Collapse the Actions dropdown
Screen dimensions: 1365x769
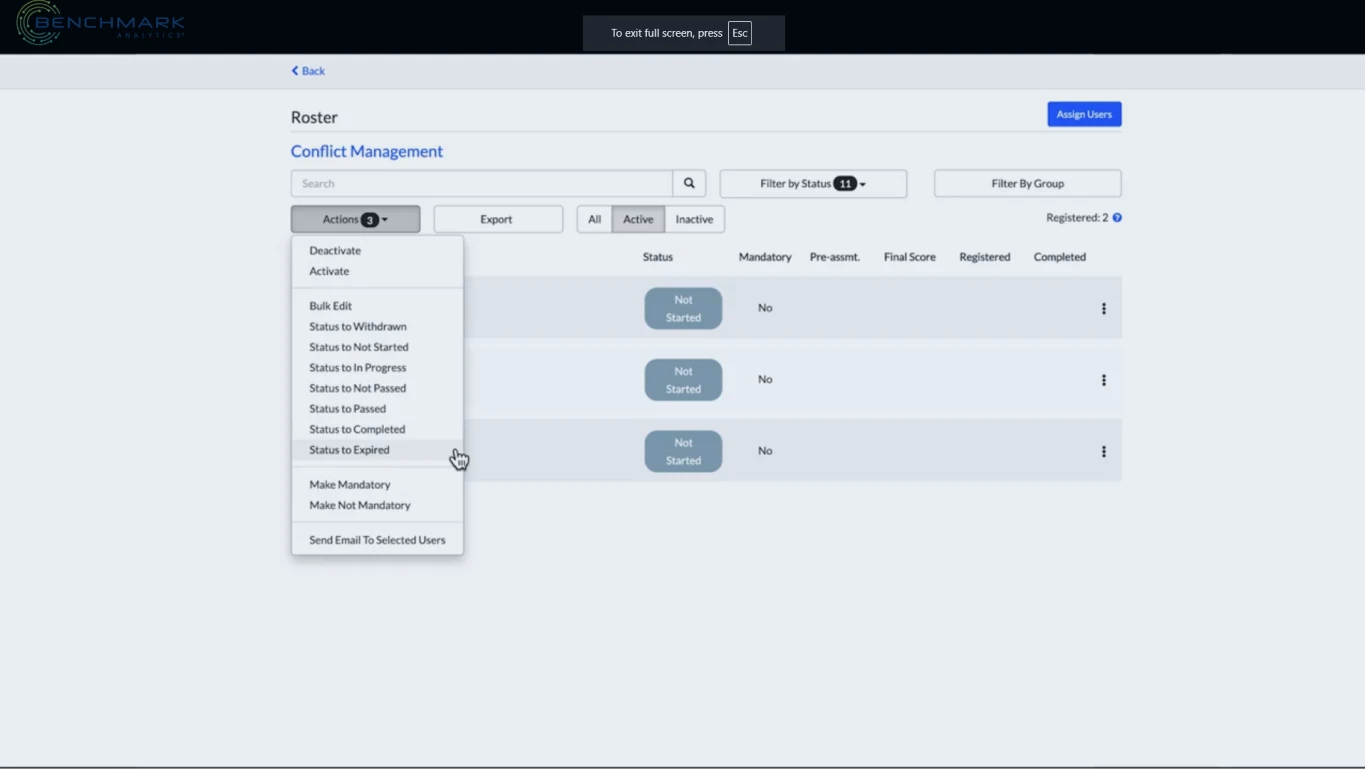coord(355,219)
